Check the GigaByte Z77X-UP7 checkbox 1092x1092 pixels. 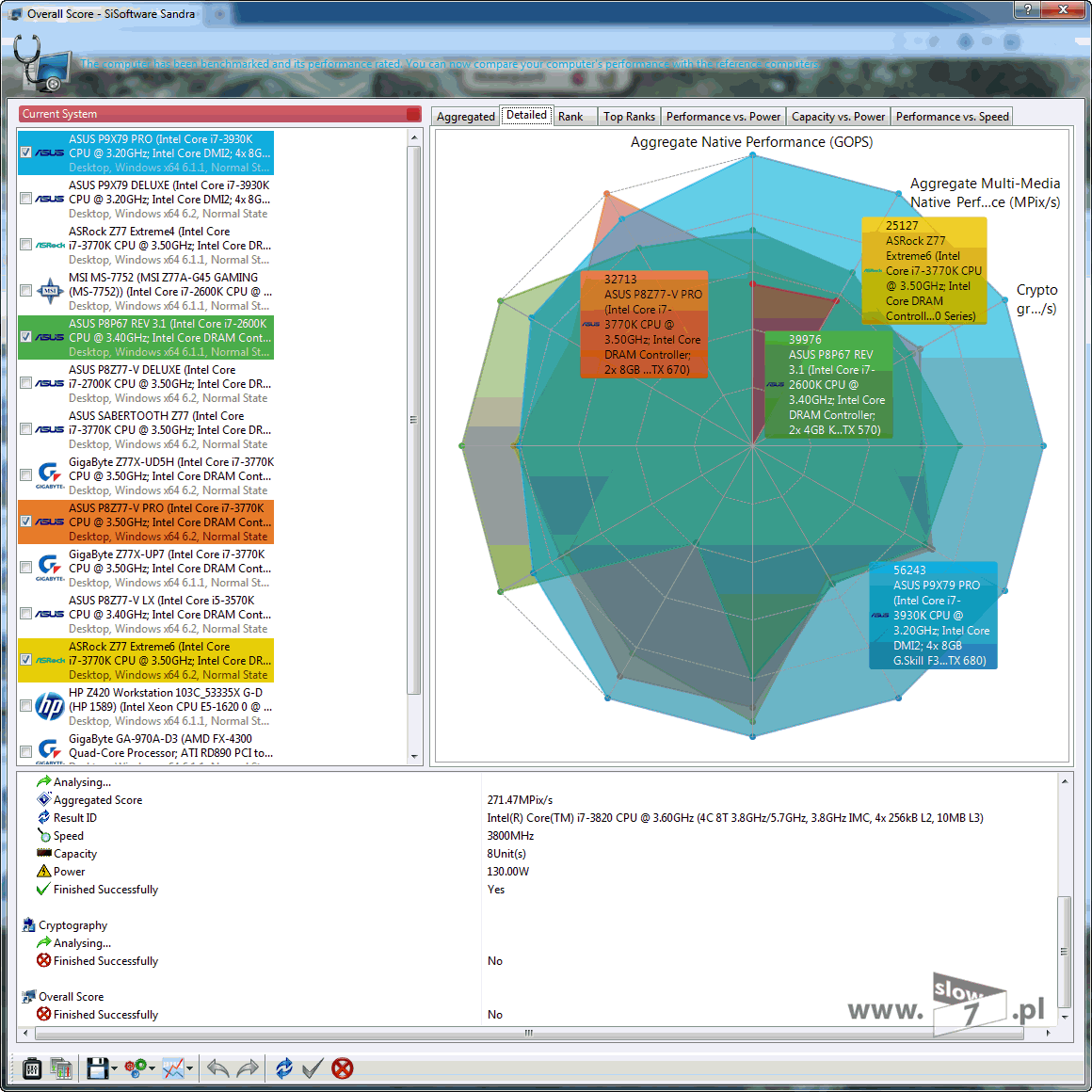[25, 568]
